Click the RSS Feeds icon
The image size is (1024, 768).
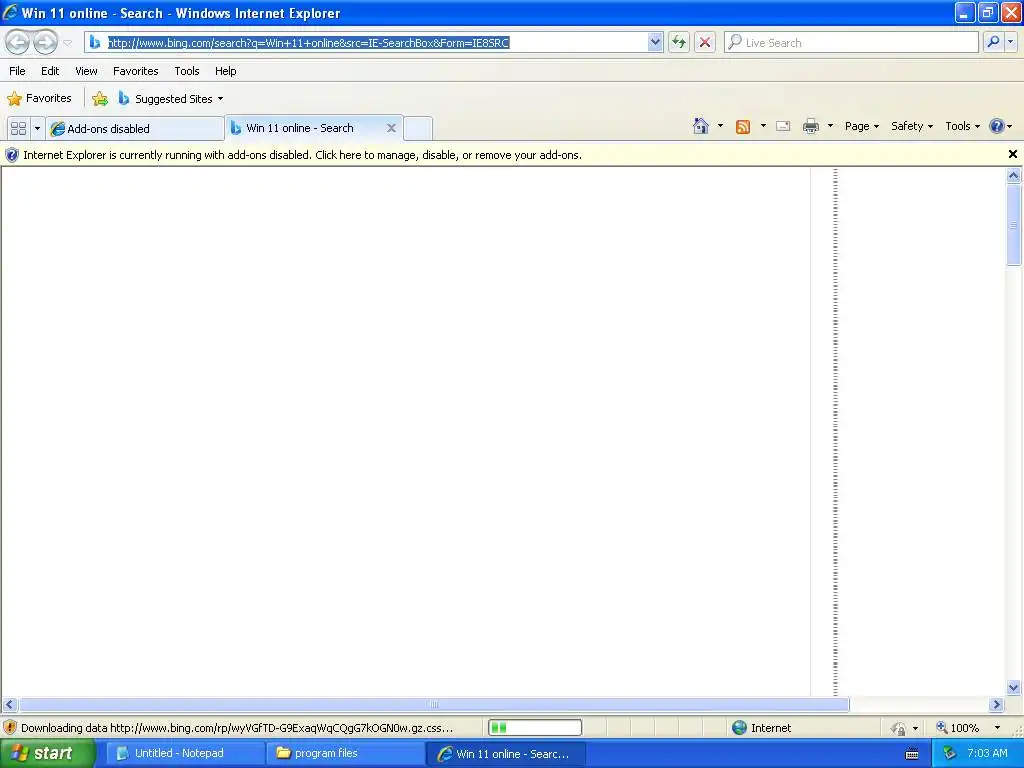click(x=743, y=126)
